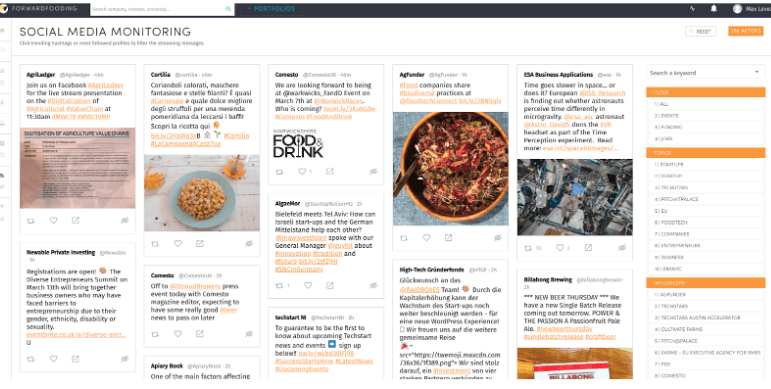Image resolution: width=771 pixels, height=389 pixels.
Task: Open the ESA post externally
Action: tap(588, 248)
